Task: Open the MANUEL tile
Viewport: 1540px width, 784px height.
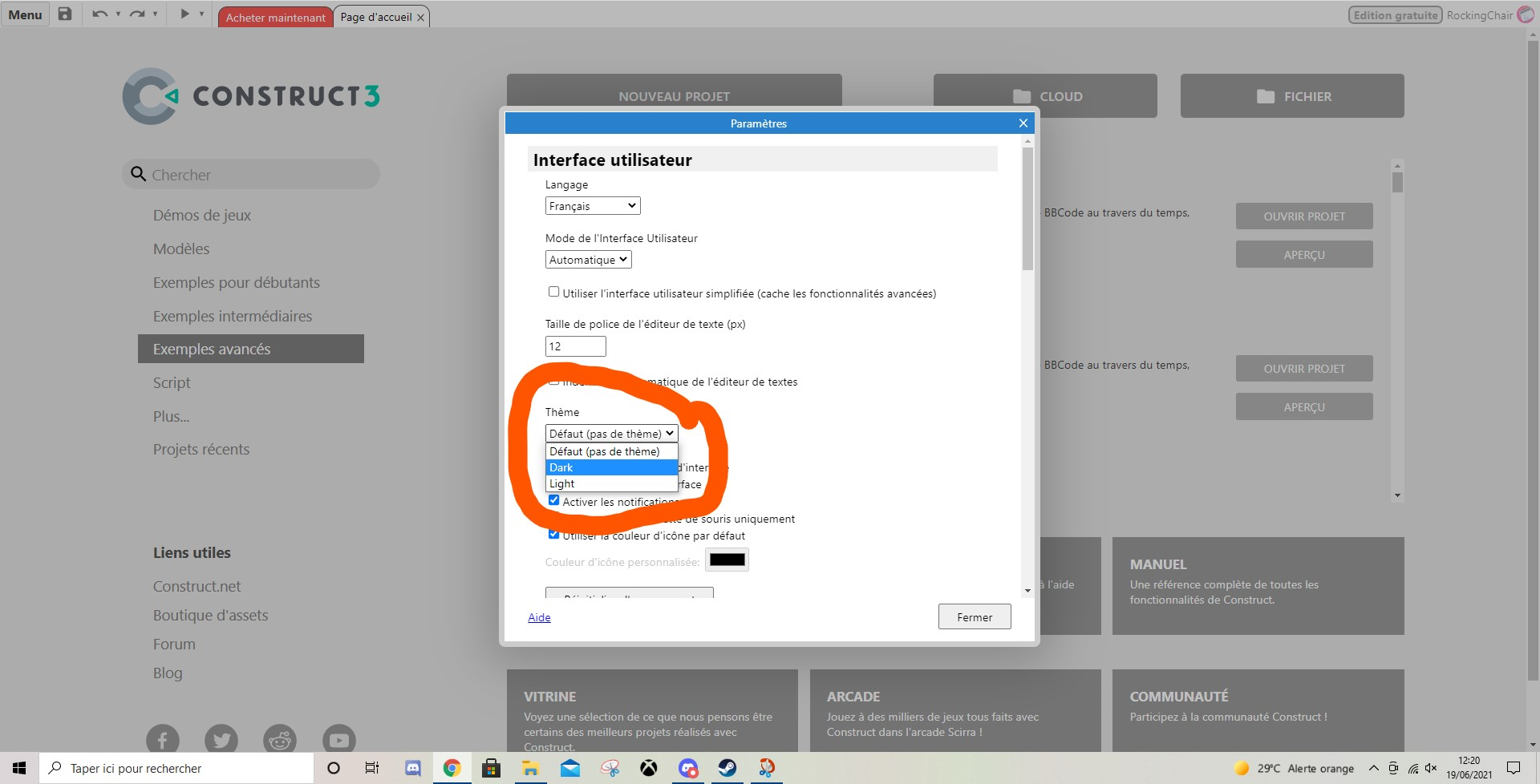Action: [x=1258, y=586]
